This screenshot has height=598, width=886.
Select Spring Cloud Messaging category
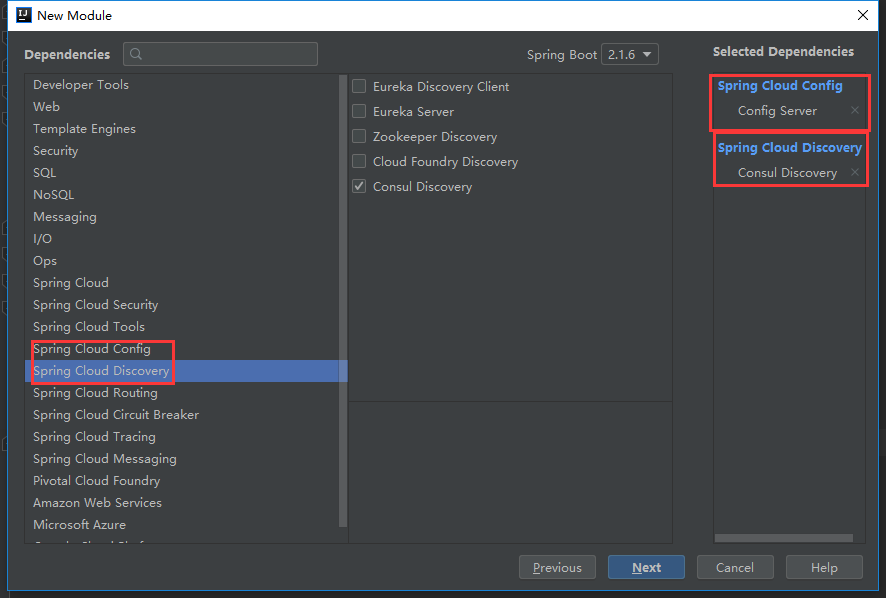click(181, 459)
